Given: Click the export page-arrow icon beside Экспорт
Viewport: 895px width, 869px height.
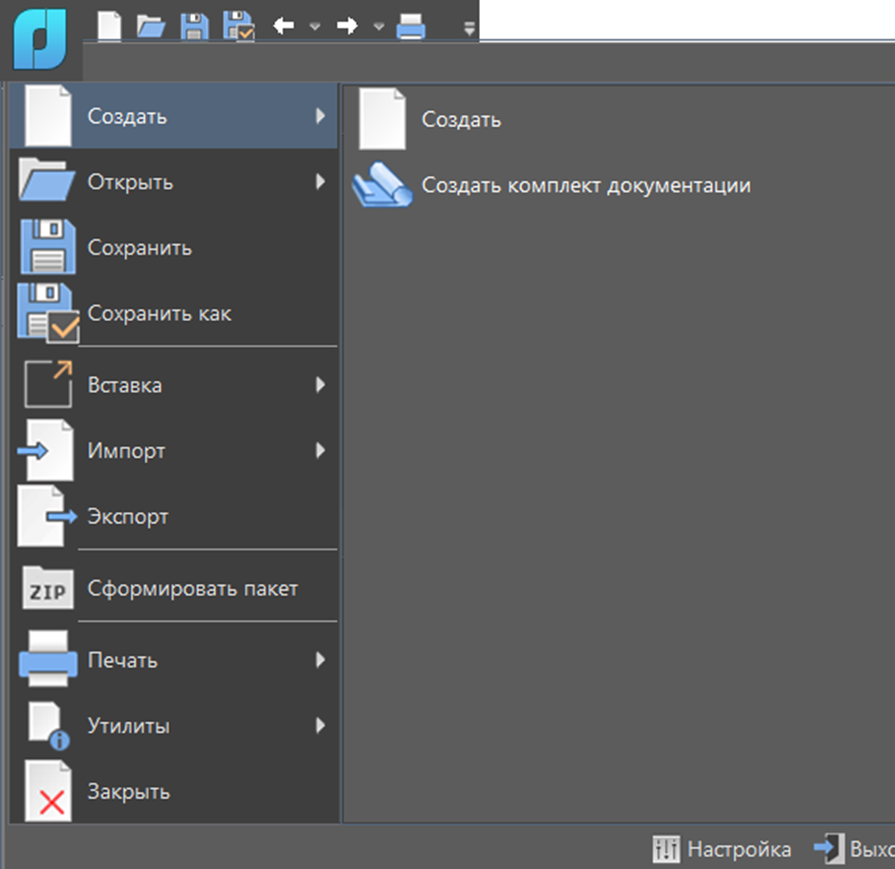Looking at the screenshot, I should pos(47,516).
